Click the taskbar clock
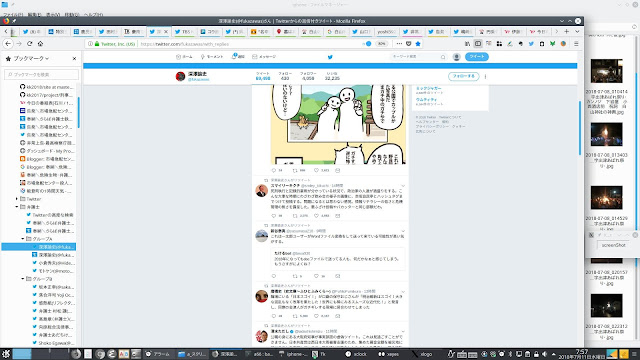 (x=582, y=354)
